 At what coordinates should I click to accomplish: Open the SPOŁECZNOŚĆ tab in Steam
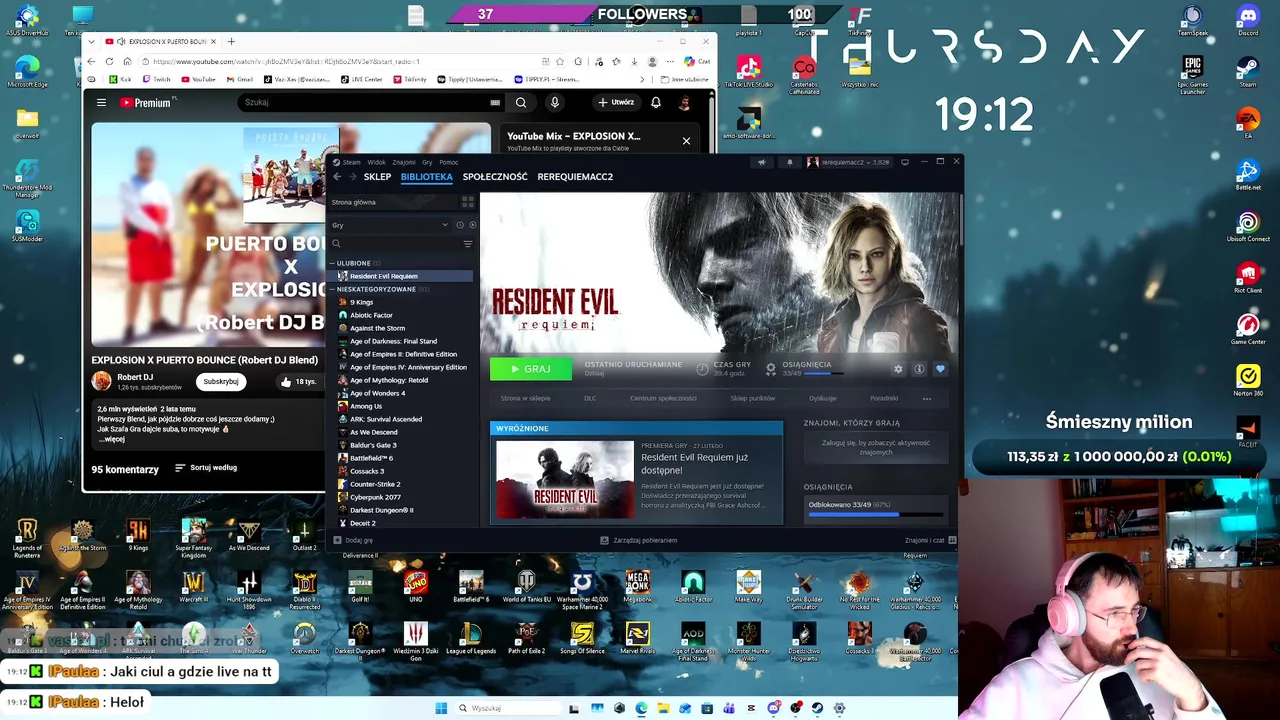click(x=495, y=177)
